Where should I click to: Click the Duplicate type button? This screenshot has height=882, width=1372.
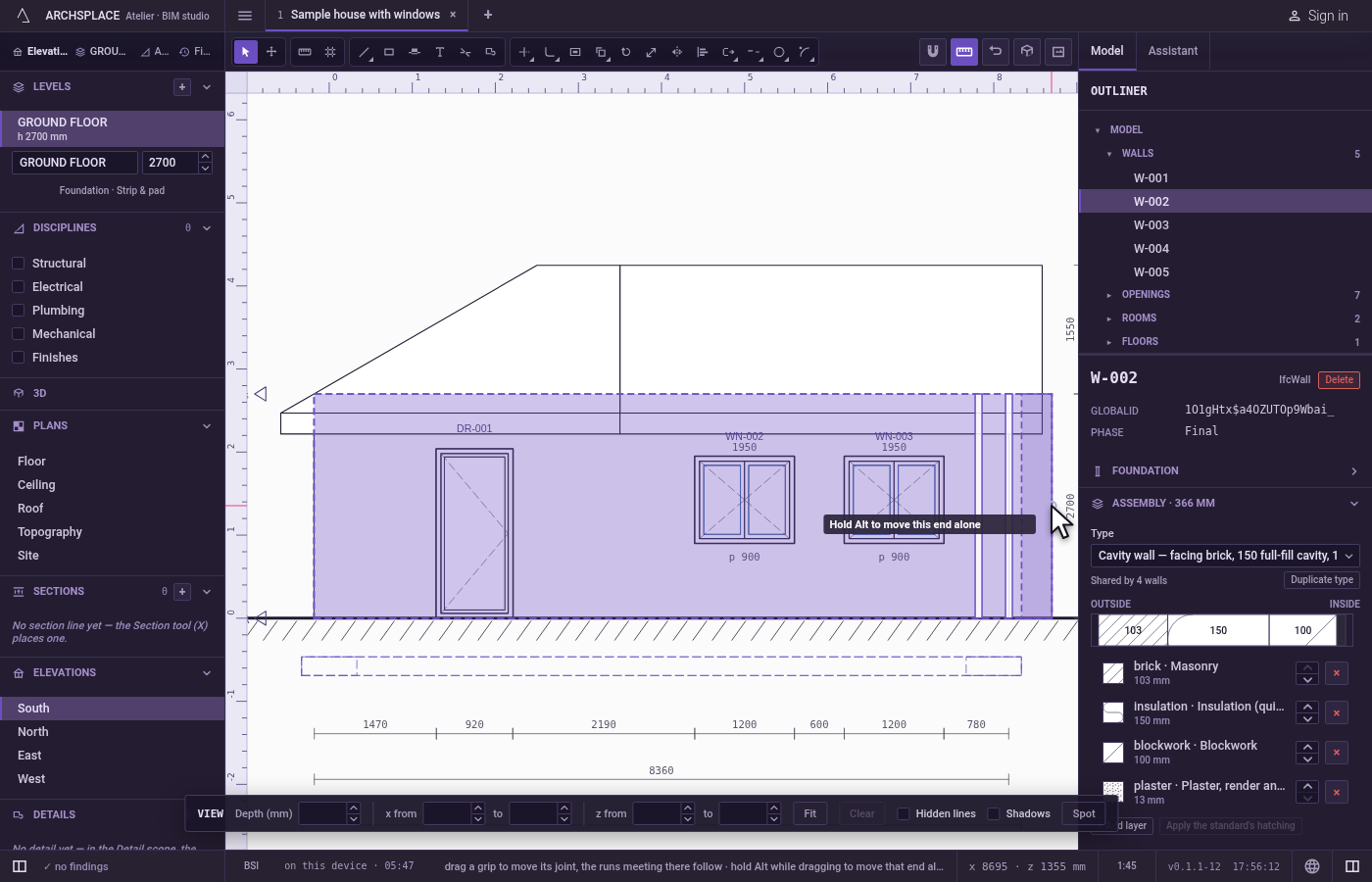pos(1322,580)
